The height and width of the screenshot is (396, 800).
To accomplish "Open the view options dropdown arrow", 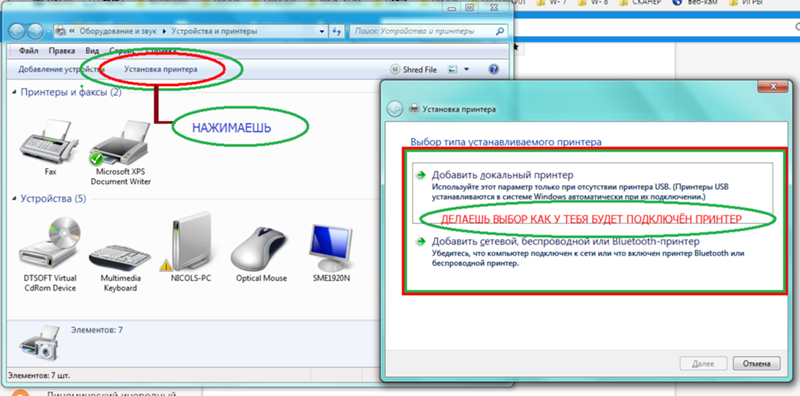I will pos(466,69).
